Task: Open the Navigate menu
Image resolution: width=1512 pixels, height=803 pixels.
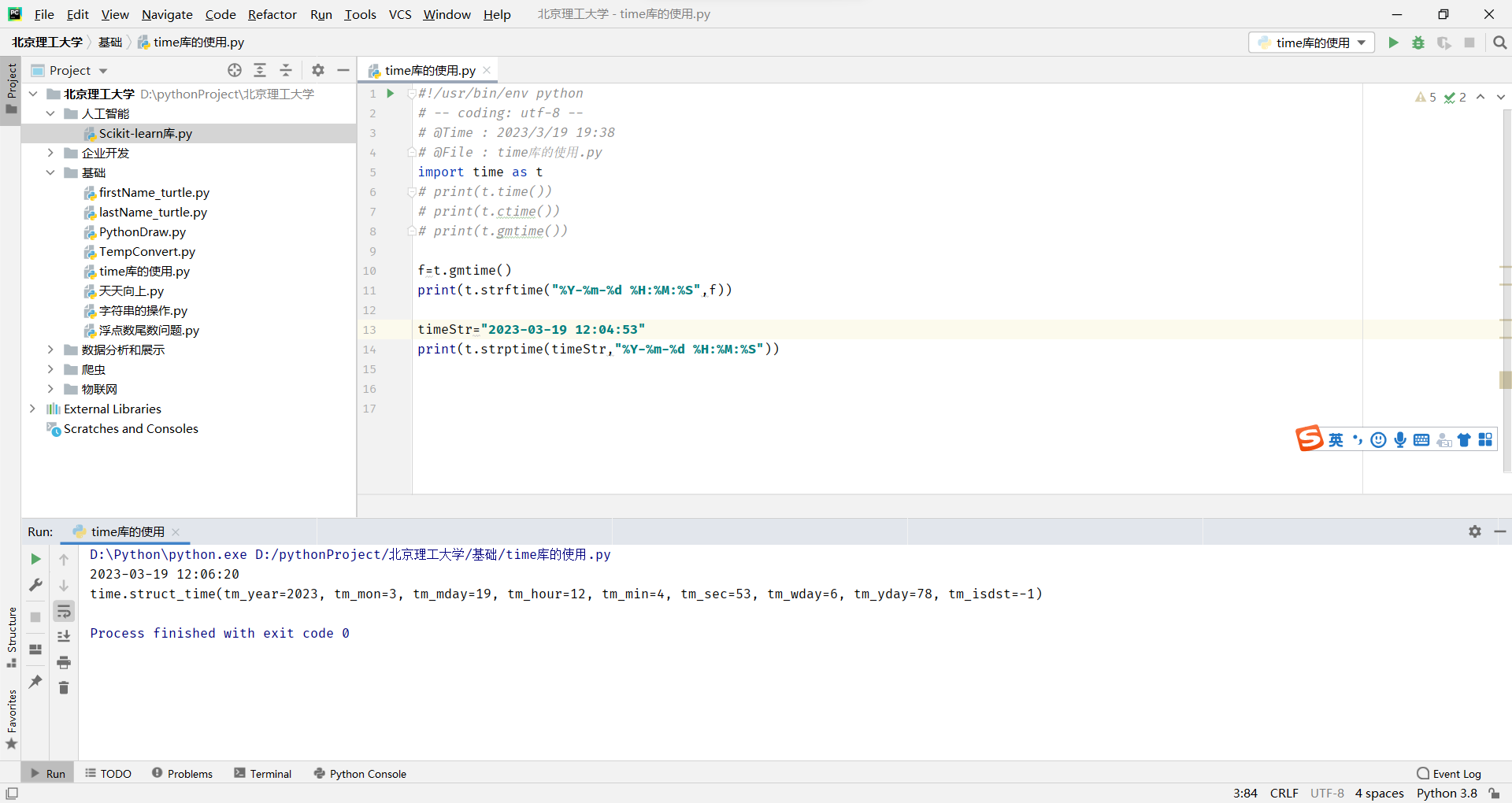Action: click(x=167, y=14)
